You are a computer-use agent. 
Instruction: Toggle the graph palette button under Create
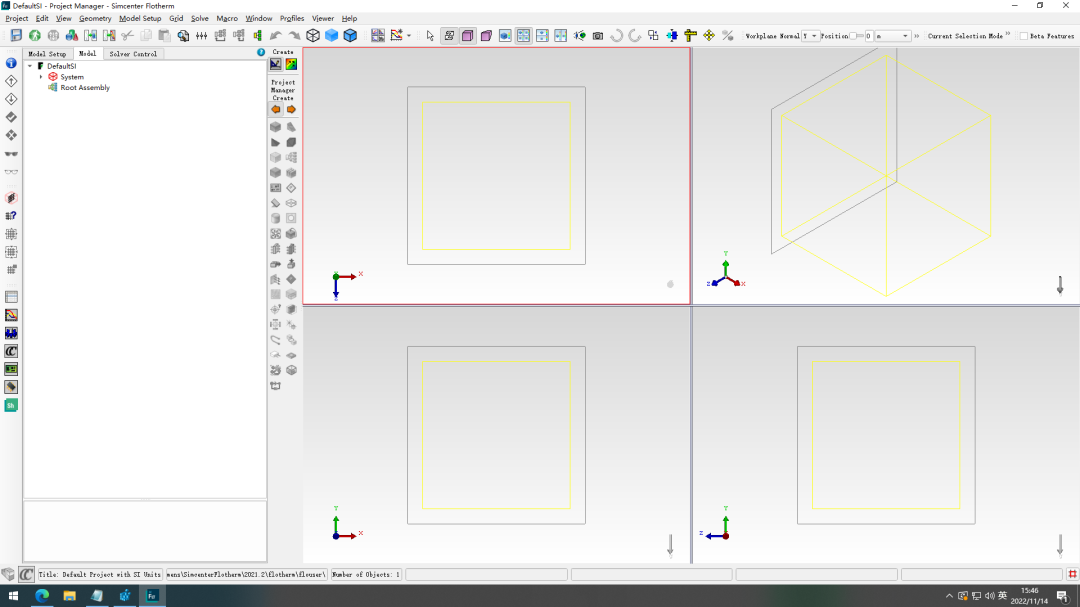(x=276, y=64)
